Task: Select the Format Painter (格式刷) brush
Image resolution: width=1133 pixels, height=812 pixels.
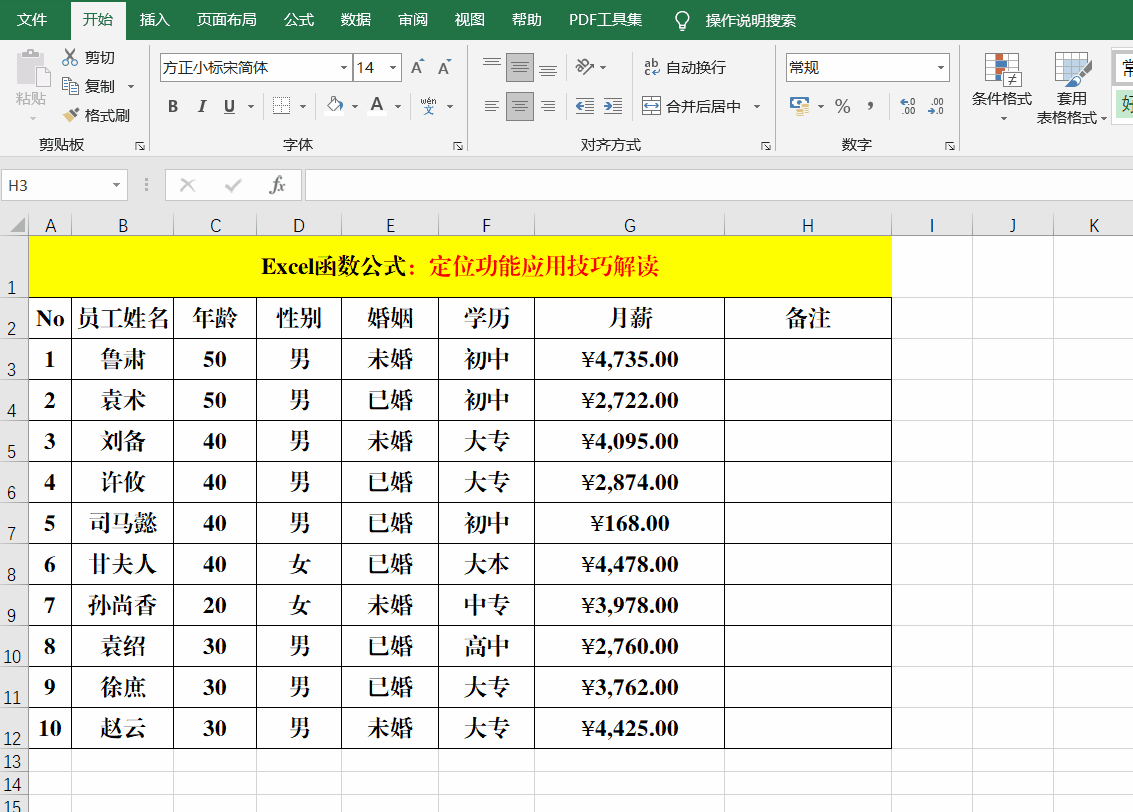Action: [x=71, y=115]
